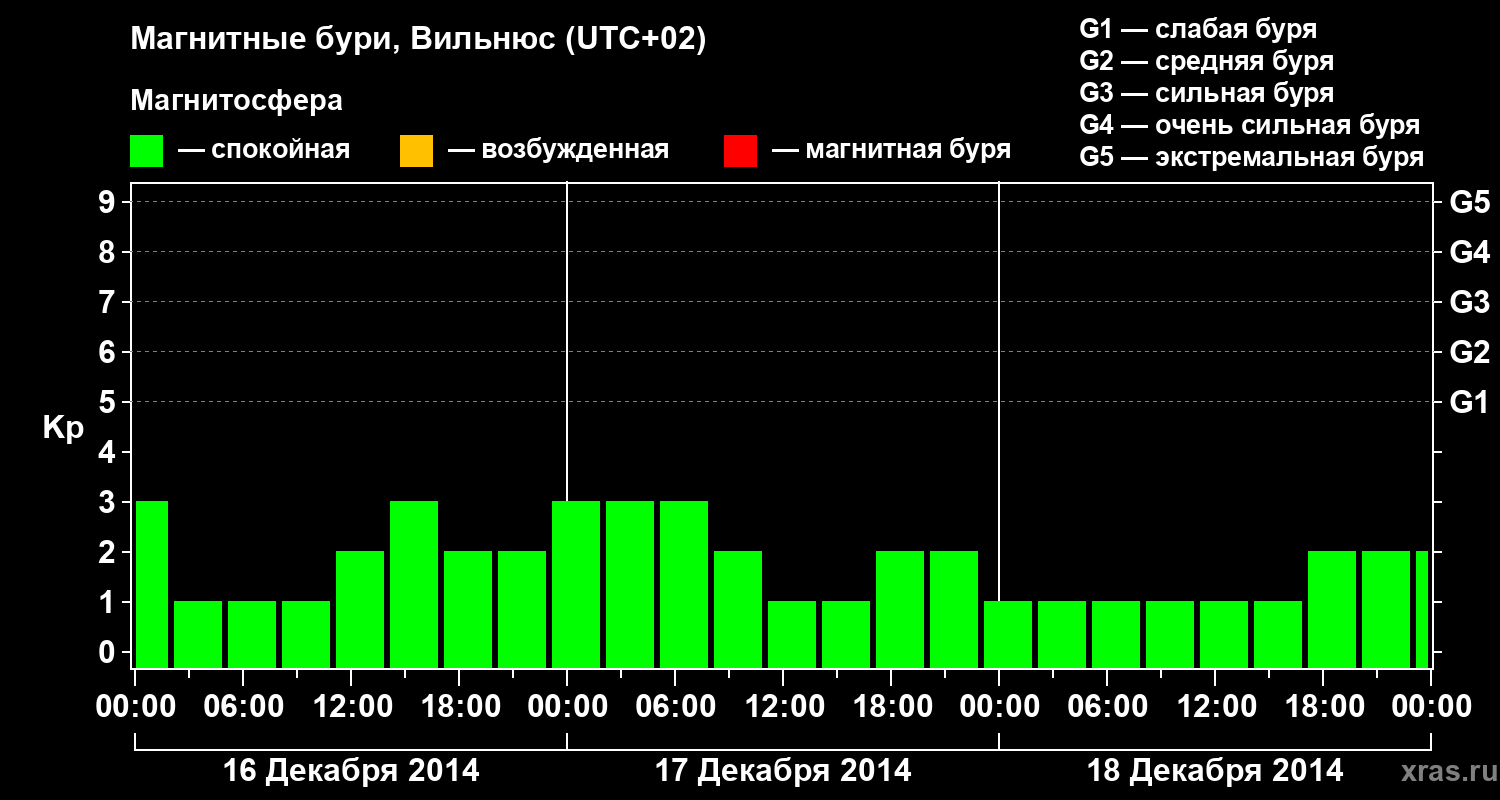Click 'G4 — очень сильная буря' legend line

point(1249,125)
